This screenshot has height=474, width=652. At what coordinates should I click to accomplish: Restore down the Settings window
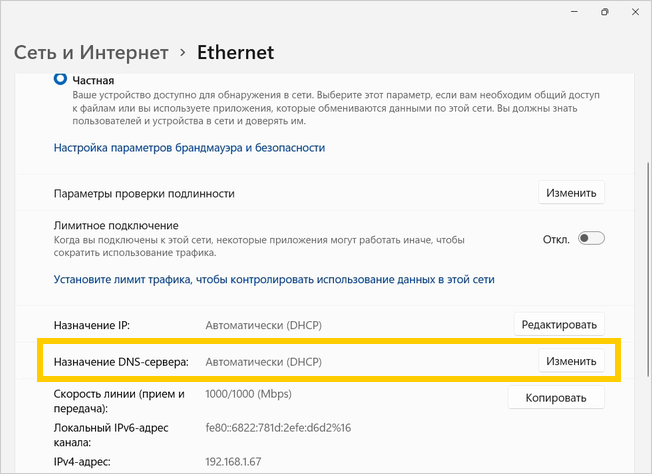point(604,12)
